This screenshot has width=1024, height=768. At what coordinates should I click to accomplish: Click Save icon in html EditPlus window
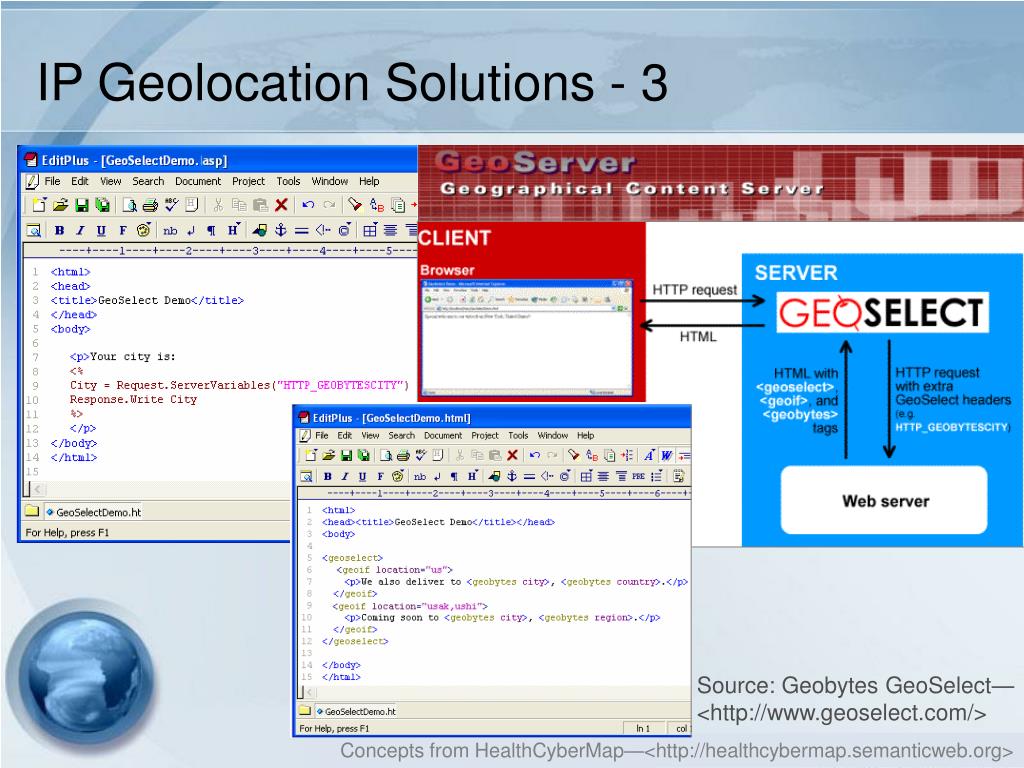tap(347, 455)
